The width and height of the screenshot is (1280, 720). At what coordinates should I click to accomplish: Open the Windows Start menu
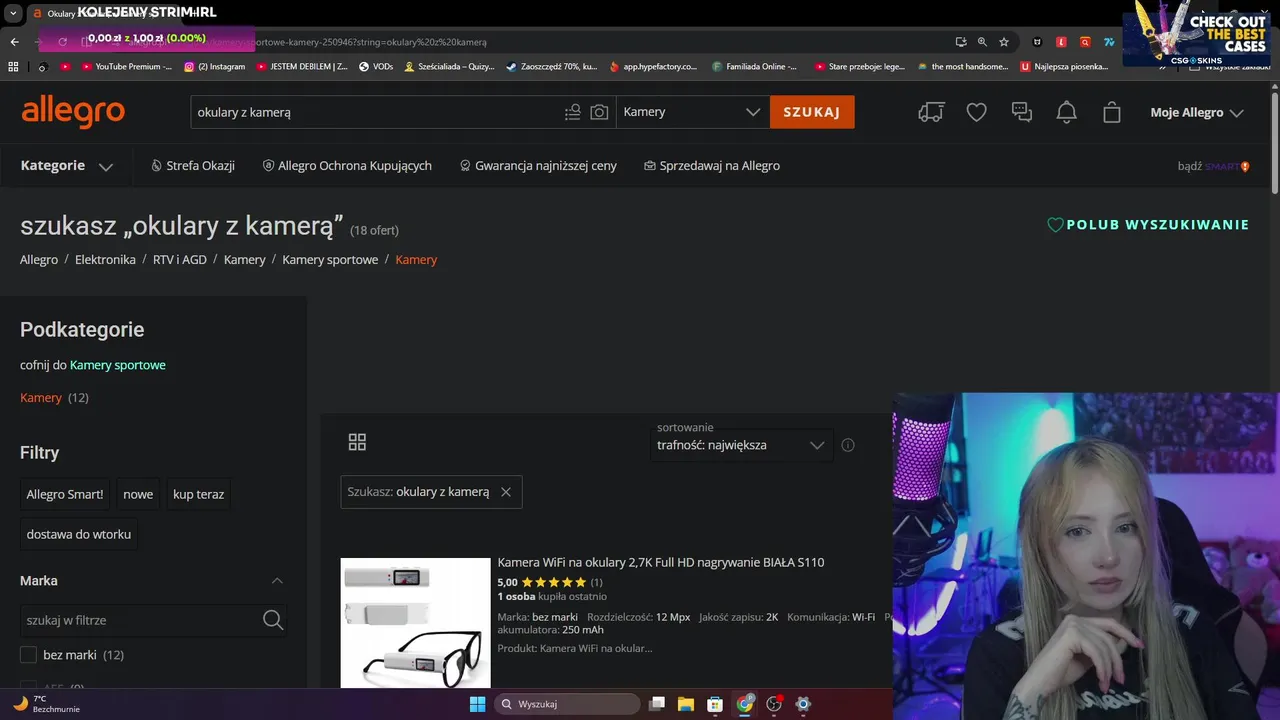pyautogui.click(x=477, y=704)
